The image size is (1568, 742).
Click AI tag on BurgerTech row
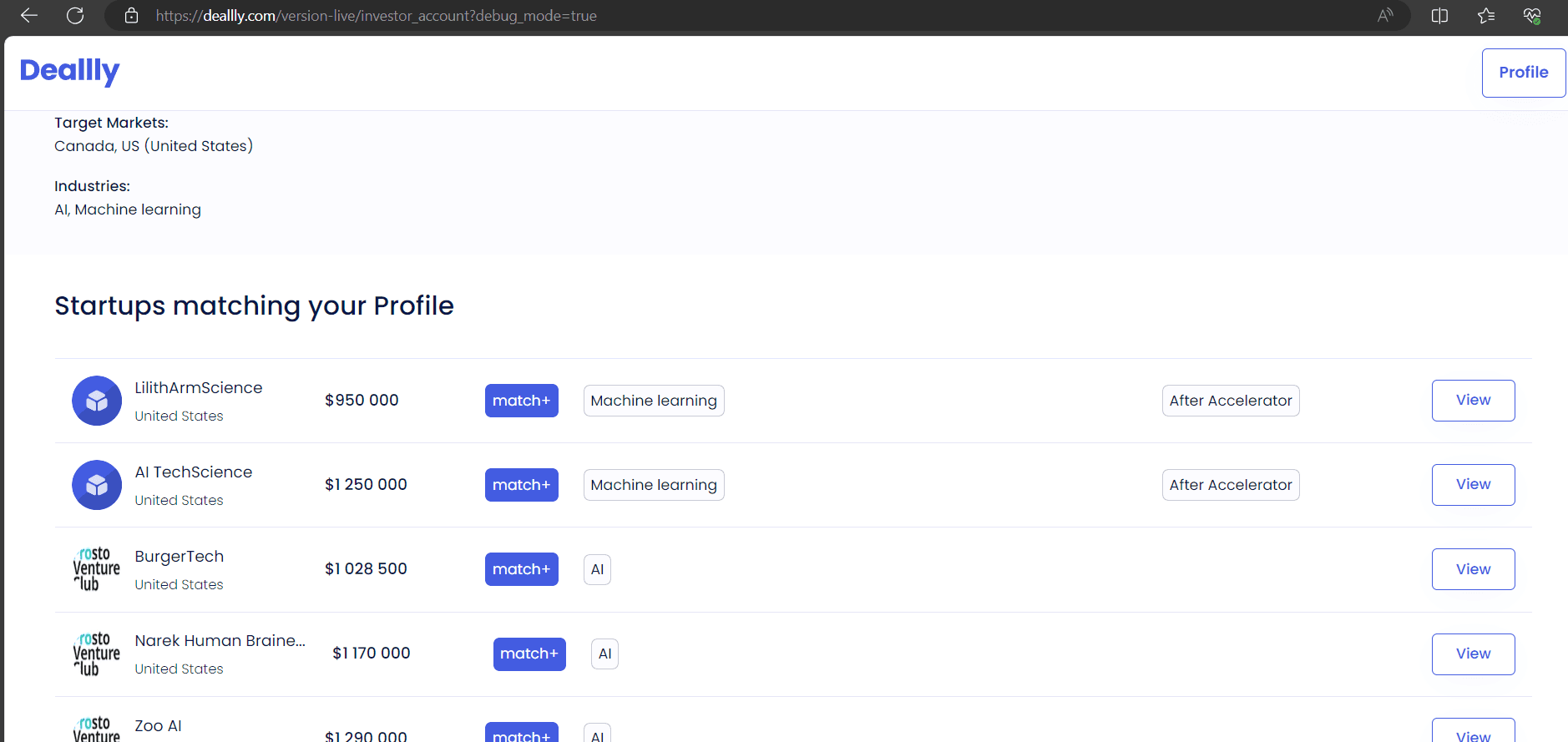tap(597, 569)
